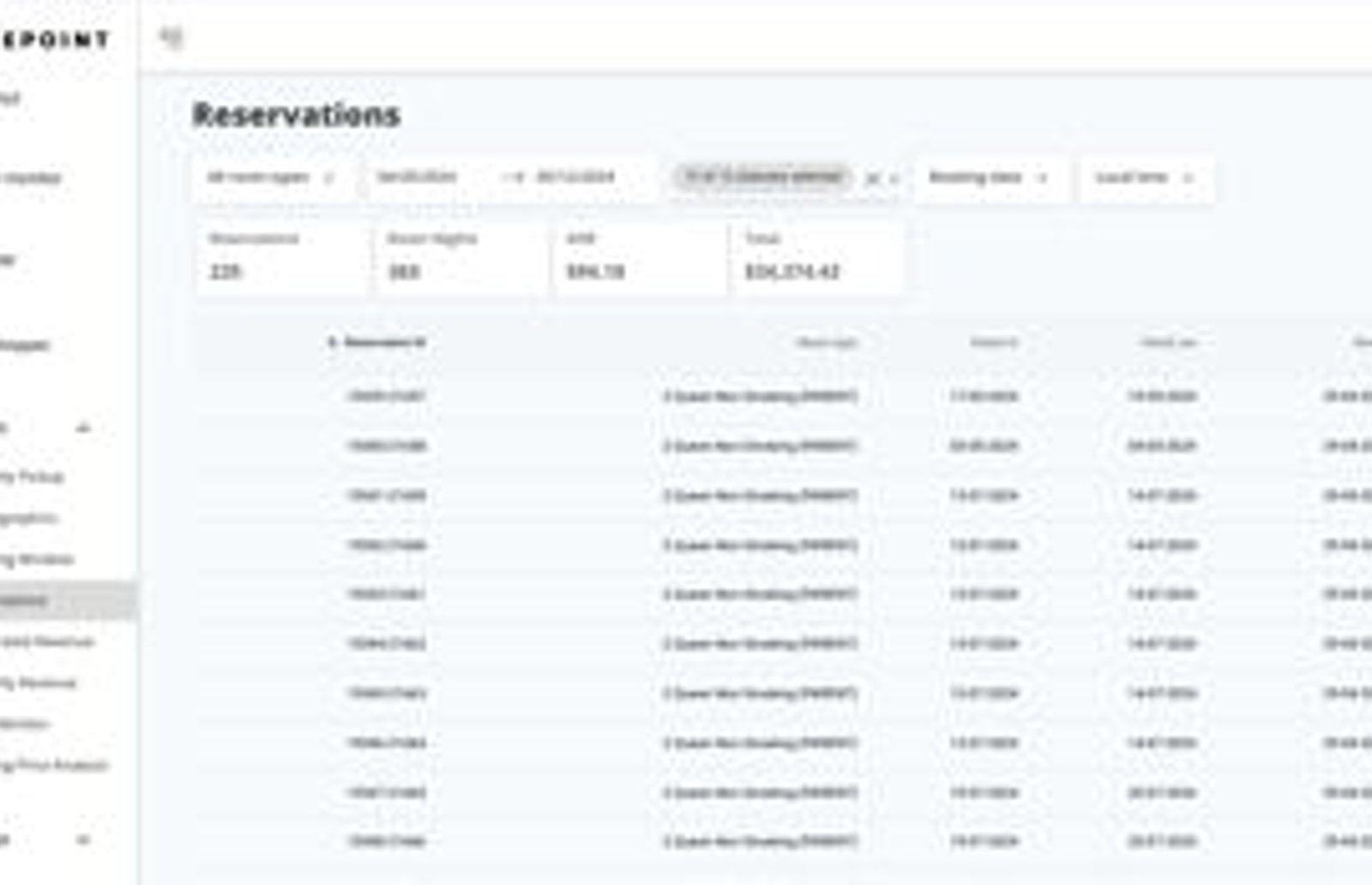
Task: Clear the selected channels with the x
Action: 872,178
